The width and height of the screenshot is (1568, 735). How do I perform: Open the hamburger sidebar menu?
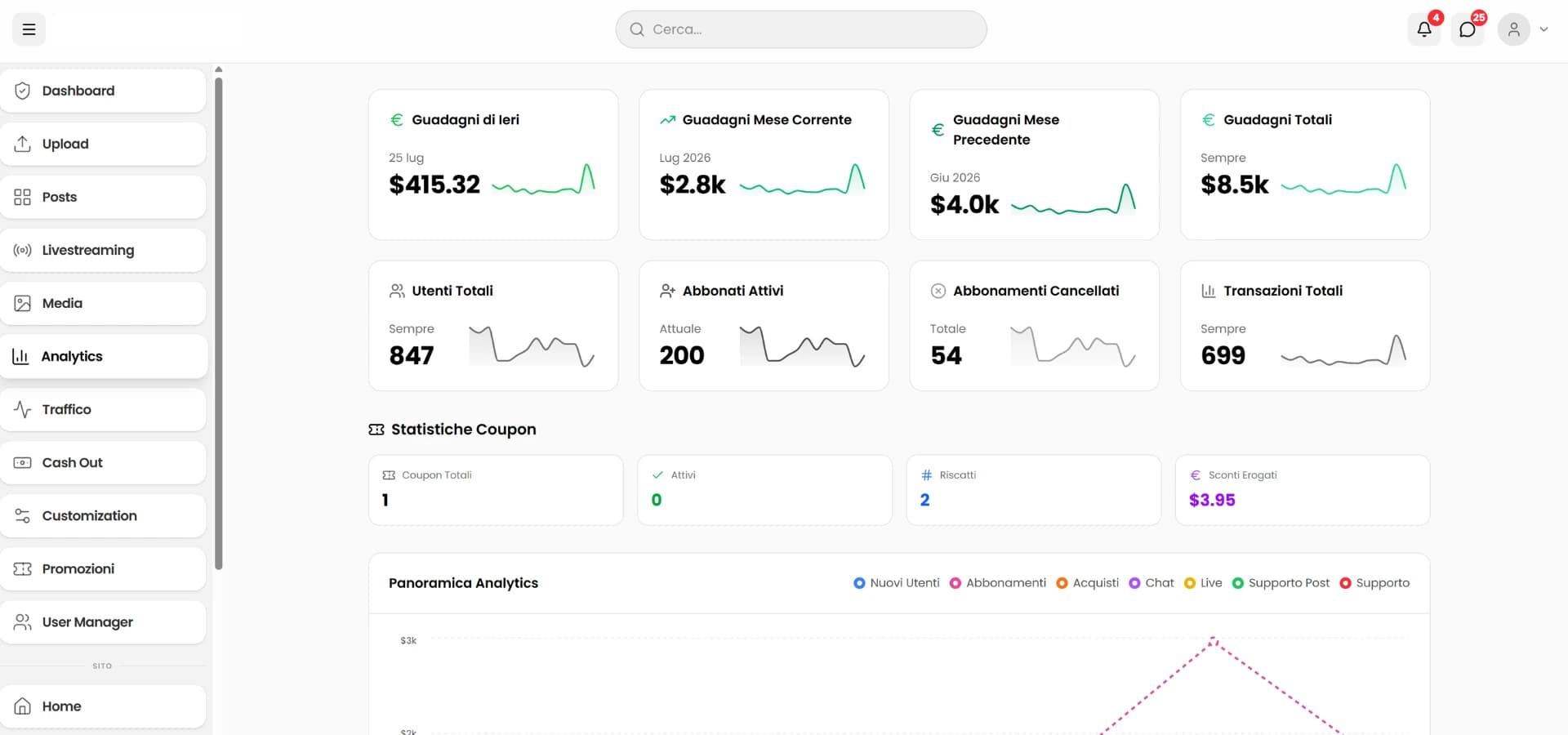[x=29, y=29]
